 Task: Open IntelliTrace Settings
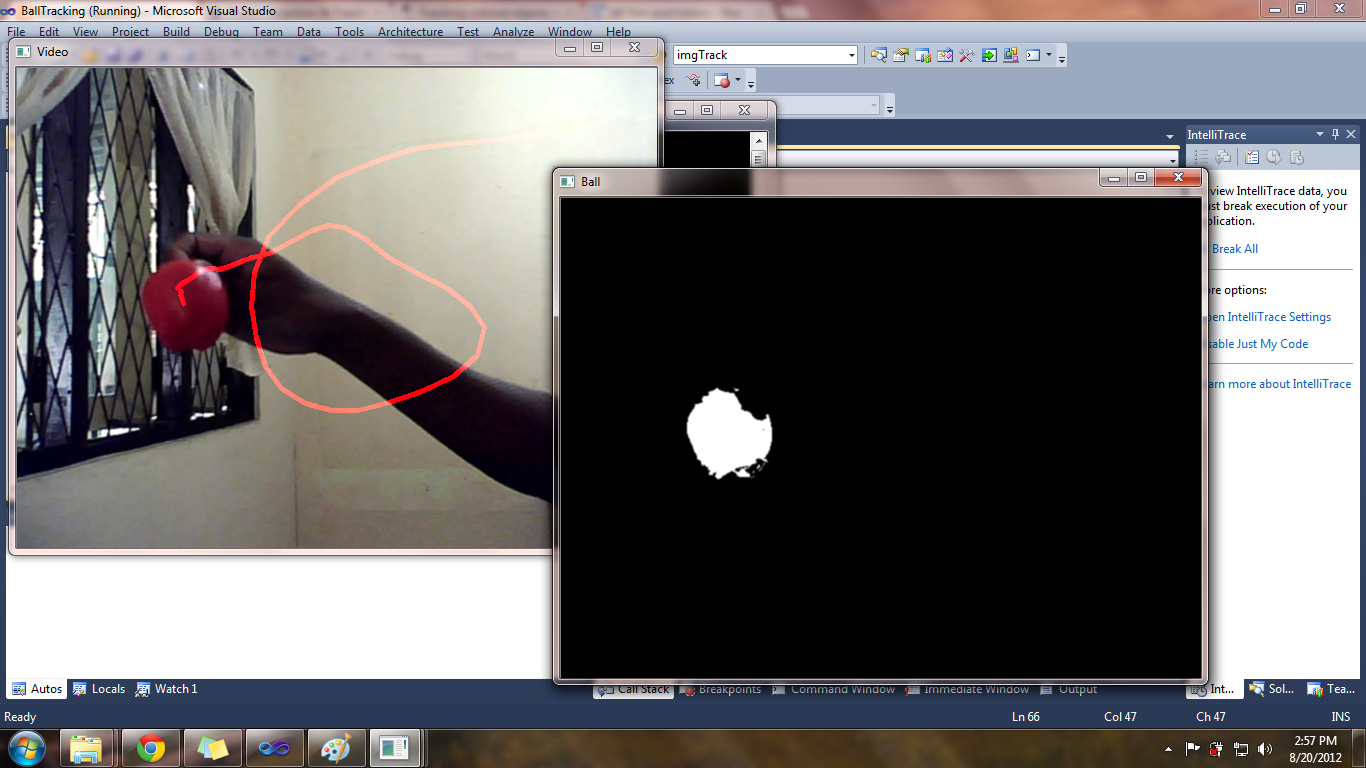tap(1272, 316)
